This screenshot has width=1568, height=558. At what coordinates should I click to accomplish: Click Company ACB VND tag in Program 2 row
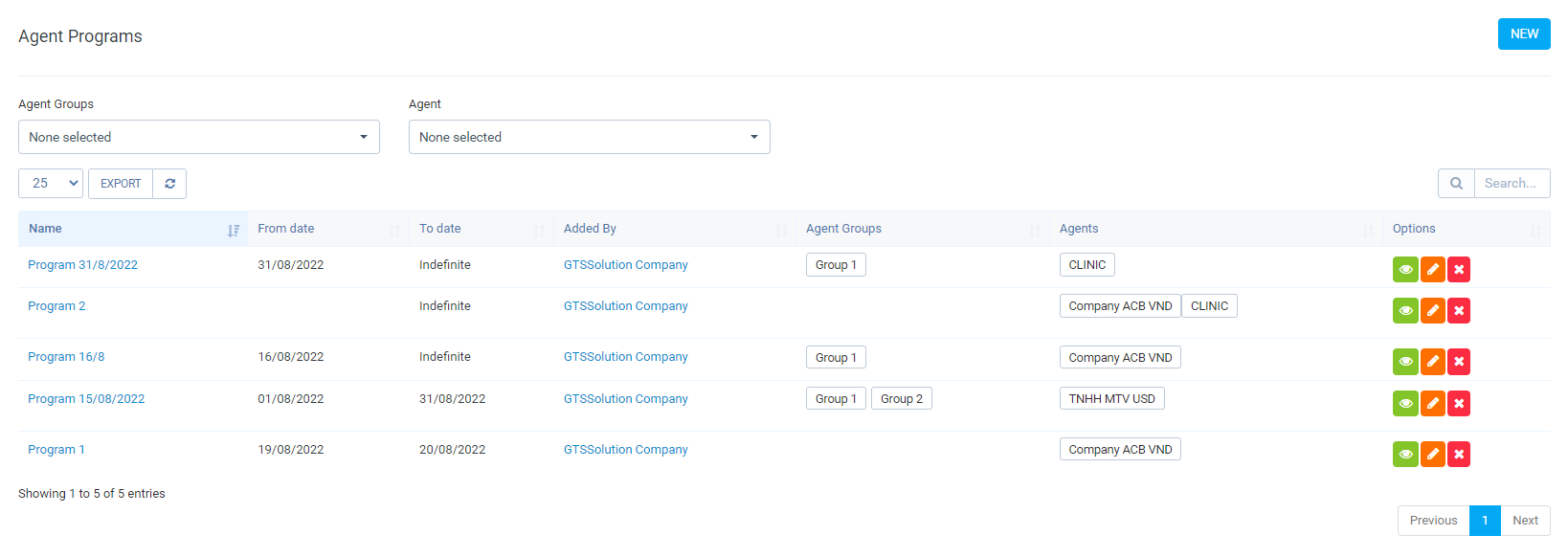coord(1120,306)
